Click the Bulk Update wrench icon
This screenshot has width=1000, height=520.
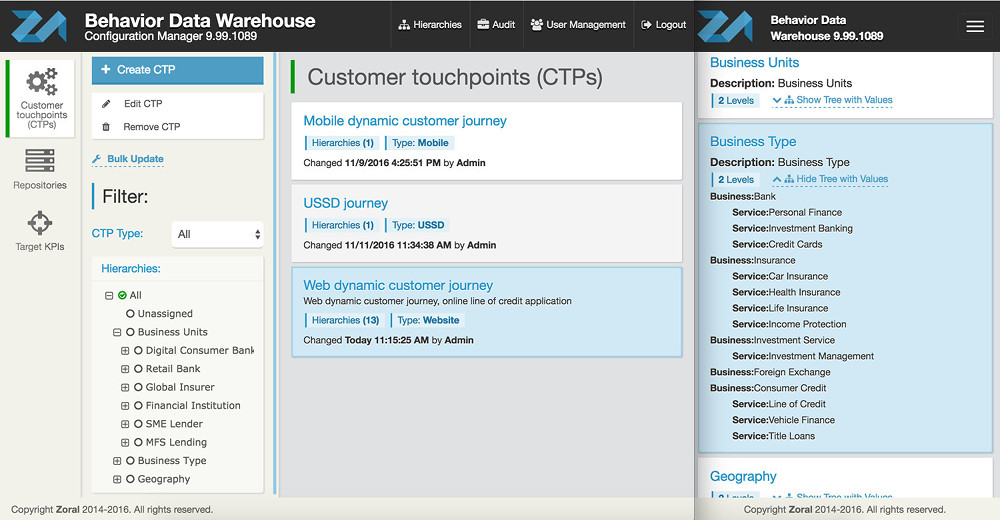click(x=97, y=159)
